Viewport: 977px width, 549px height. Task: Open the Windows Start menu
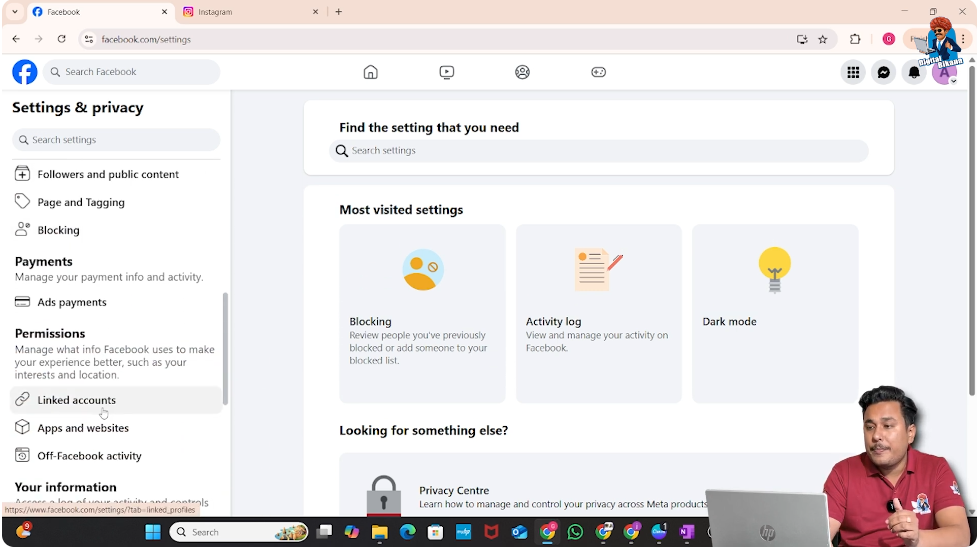(153, 532)
